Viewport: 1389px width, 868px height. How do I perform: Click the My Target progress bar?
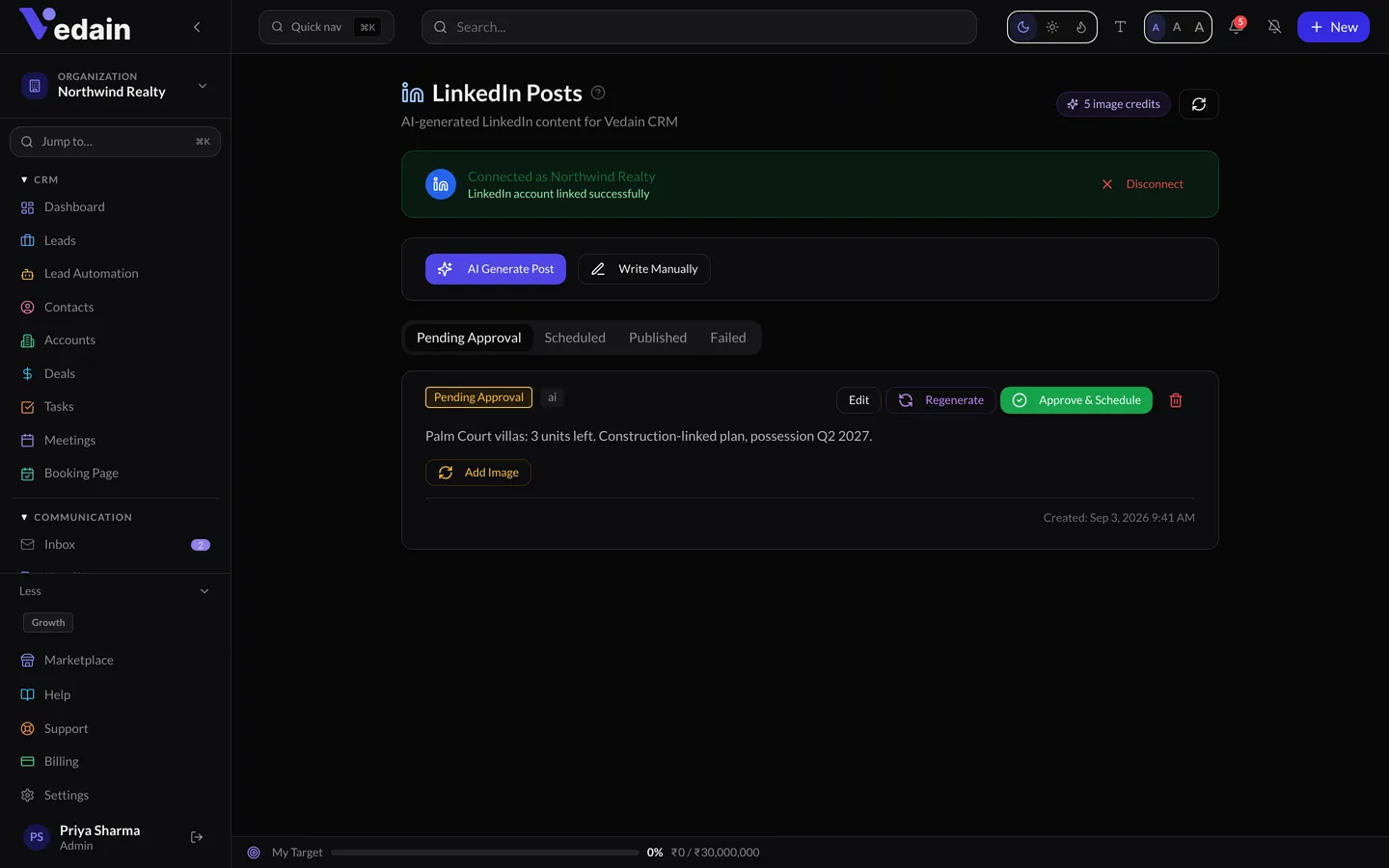point(484,853)
